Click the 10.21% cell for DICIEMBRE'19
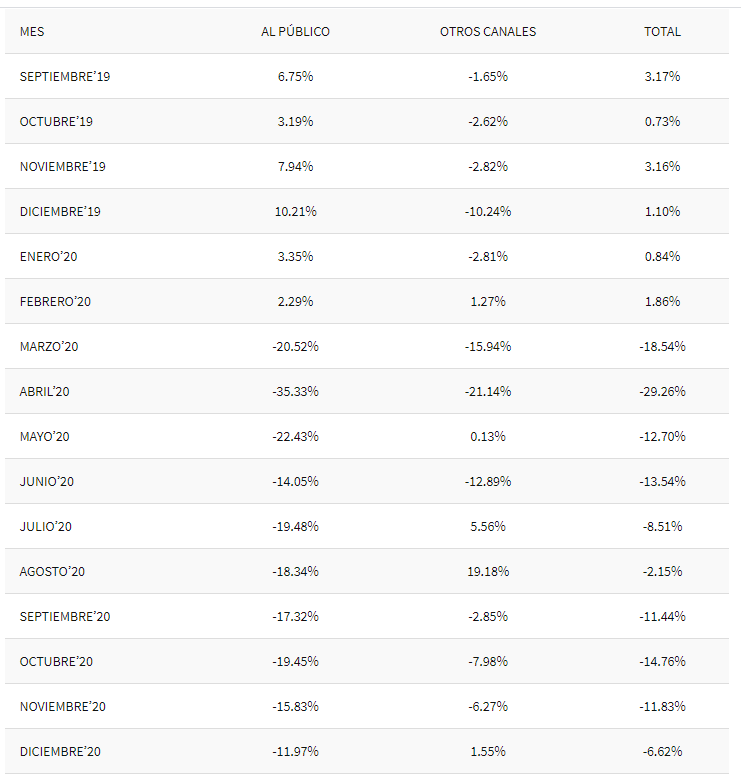This screenshot has height=779, width=741. 295,212
